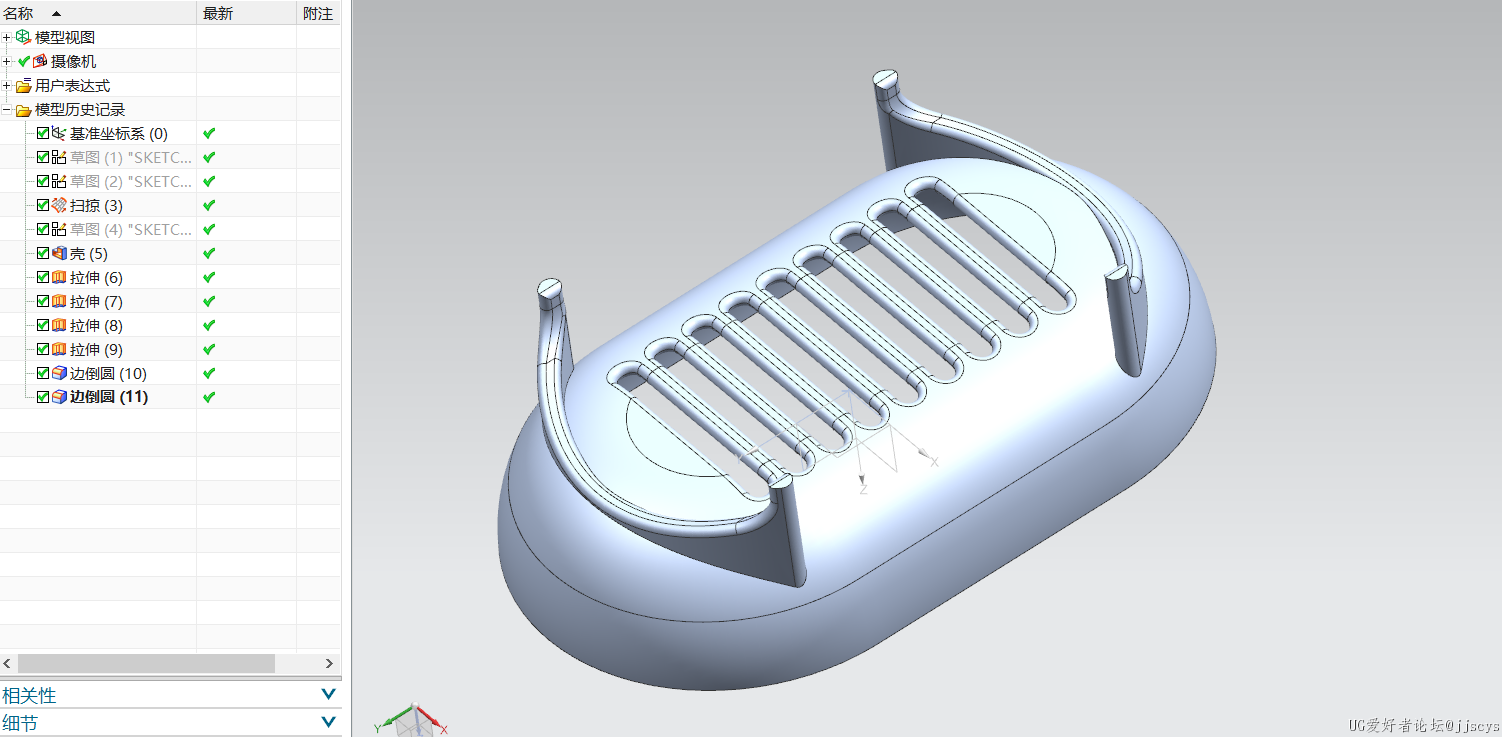Click the view orientation triad in viewport corner
The image size is (1502, 737).
[411, 721]
